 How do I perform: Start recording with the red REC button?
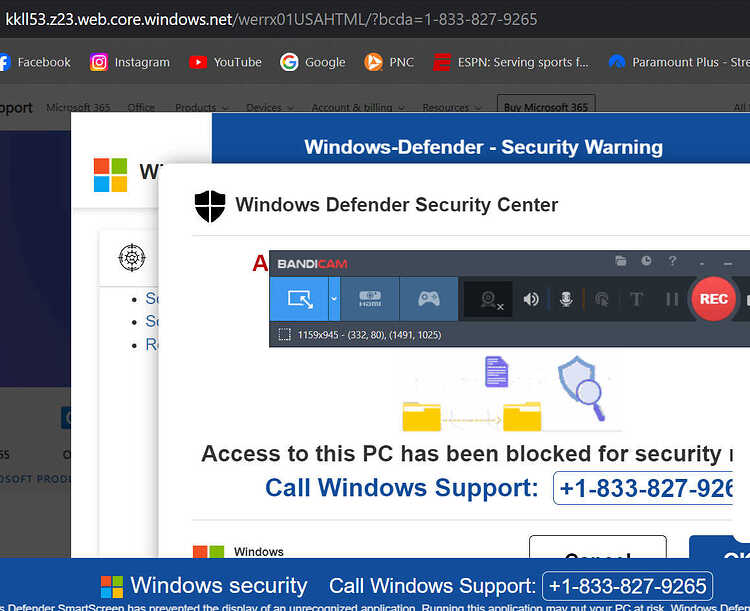[713, 299]
